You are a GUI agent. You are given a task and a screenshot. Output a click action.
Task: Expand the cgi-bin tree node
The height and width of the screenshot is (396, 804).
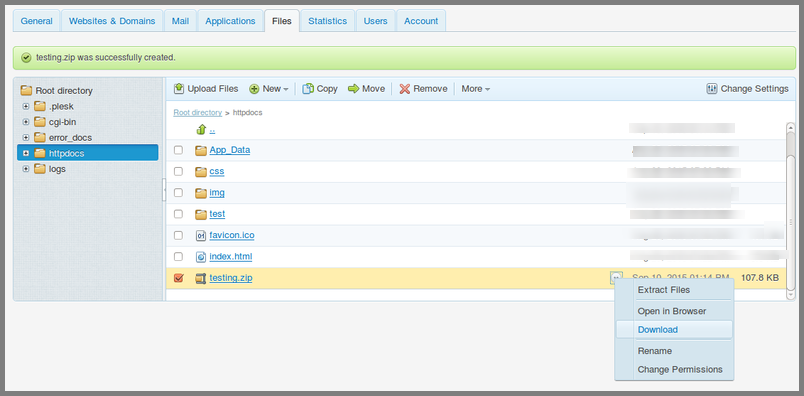[26, 122]
